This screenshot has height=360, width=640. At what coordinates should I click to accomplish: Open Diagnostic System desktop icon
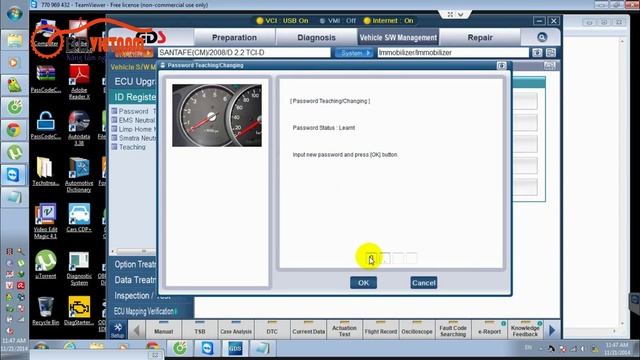tap(79, 268)
